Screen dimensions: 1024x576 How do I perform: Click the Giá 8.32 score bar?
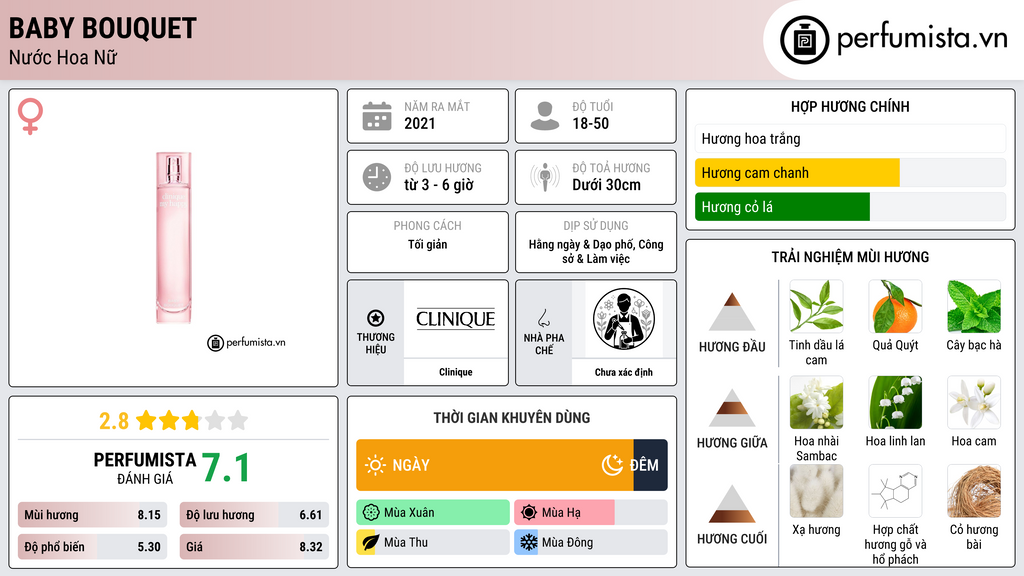254,547
